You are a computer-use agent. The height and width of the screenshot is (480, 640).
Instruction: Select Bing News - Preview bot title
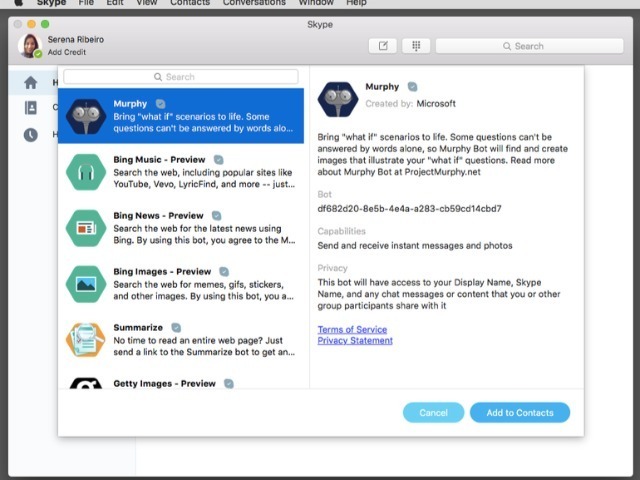coord(158,216)
